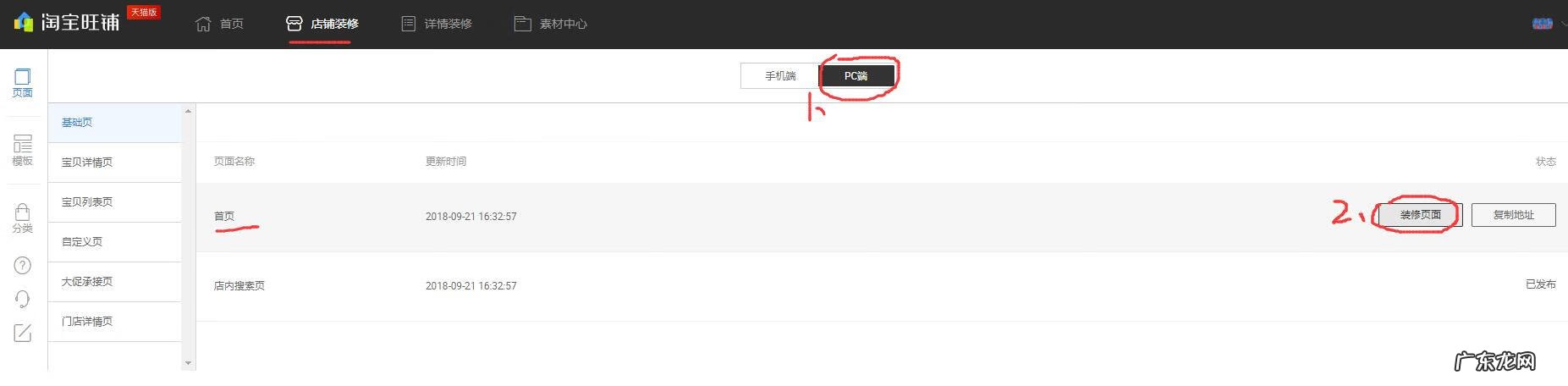Image resolution: width=1568 pixels, height=386 pixels.
Task: Switch to PC端 view toggle
Action: [856, 75]
